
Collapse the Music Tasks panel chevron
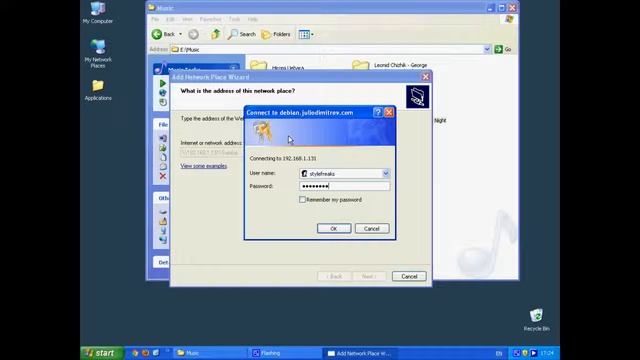pyautogui.click(x=233, y=69)
